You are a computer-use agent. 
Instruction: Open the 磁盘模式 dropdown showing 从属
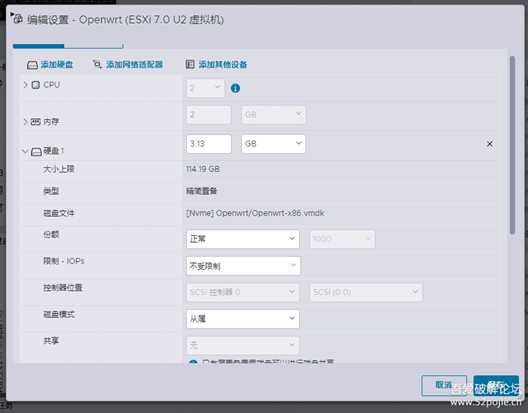tap(243, 319)
